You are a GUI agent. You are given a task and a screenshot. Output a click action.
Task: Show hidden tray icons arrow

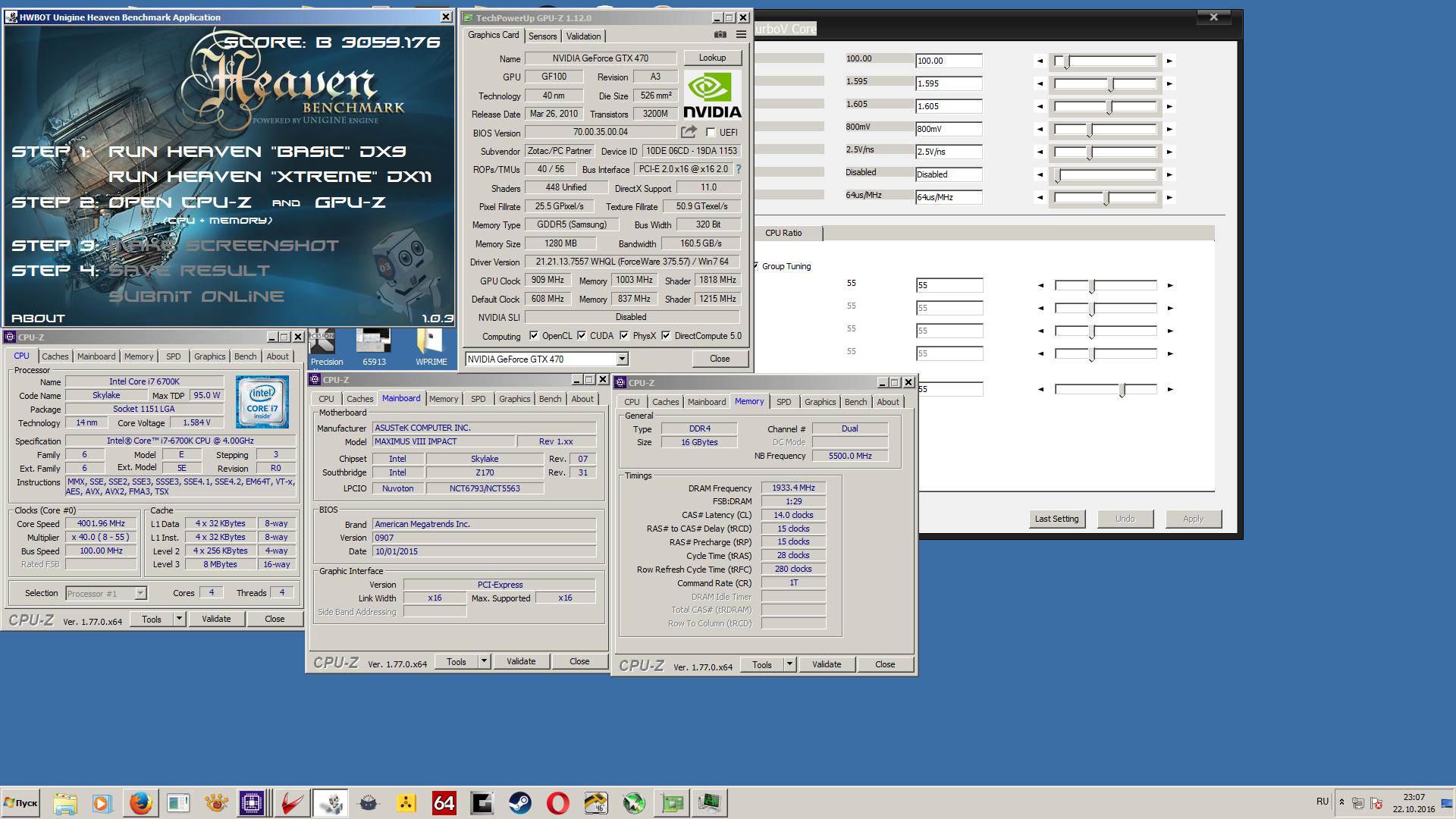click(1341, 802)
